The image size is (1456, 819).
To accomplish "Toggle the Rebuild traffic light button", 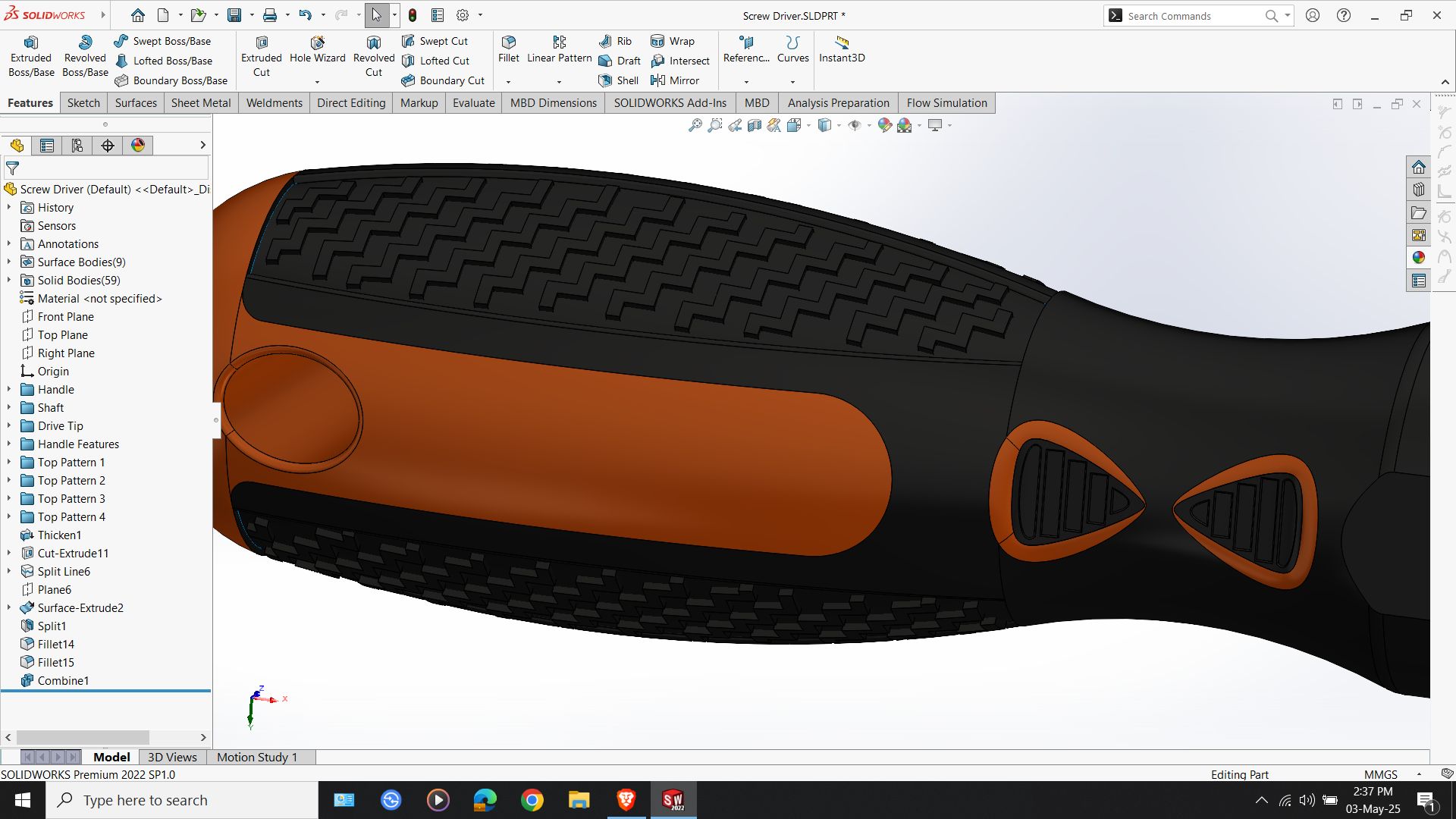I will [x=413, y=15].
